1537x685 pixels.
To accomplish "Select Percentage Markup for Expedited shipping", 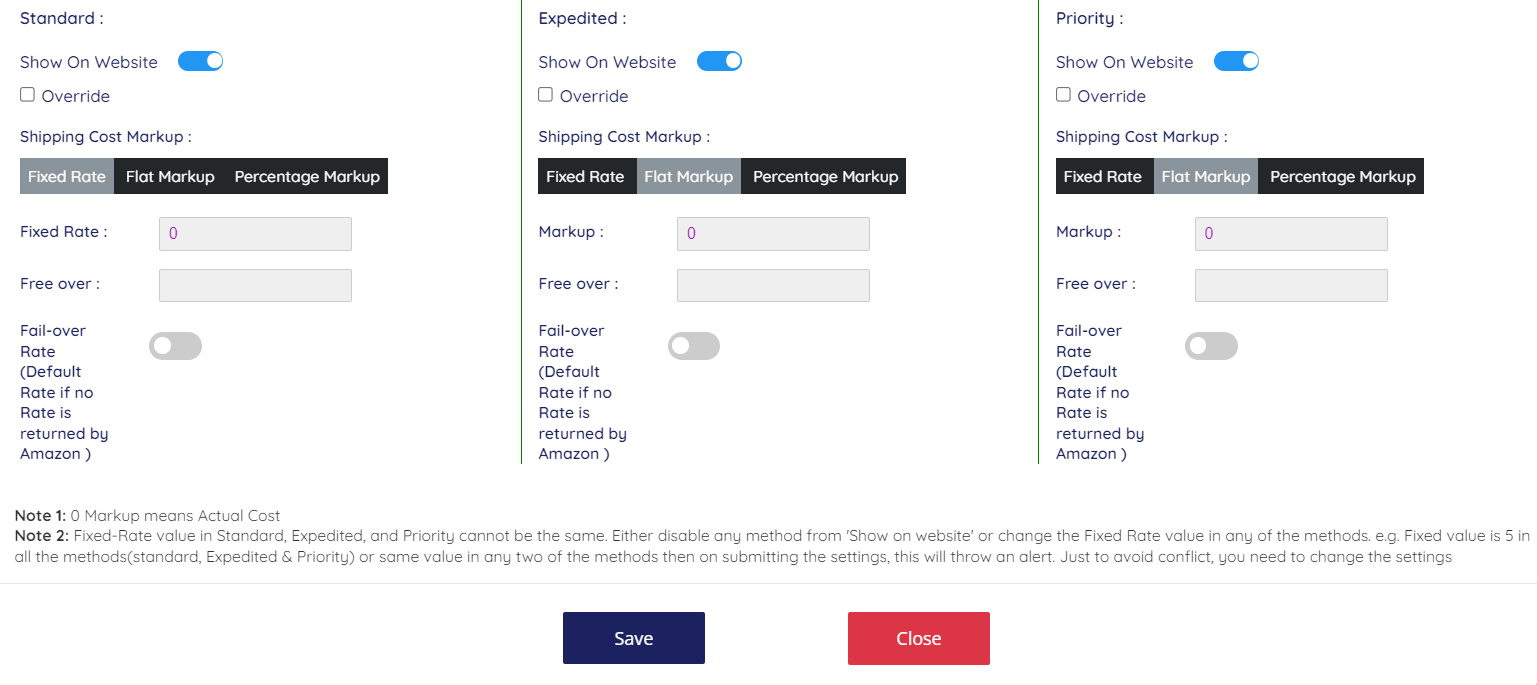I will point(825,176).
